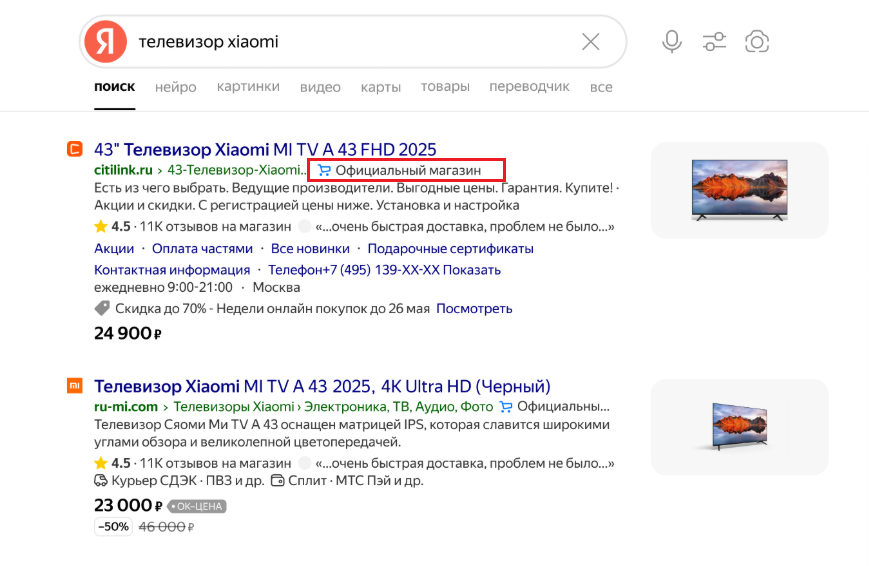The height and width of the screenshot is (566, 869).
Task: Start voice search with microphone icon
Action: [x=672, y=41]
